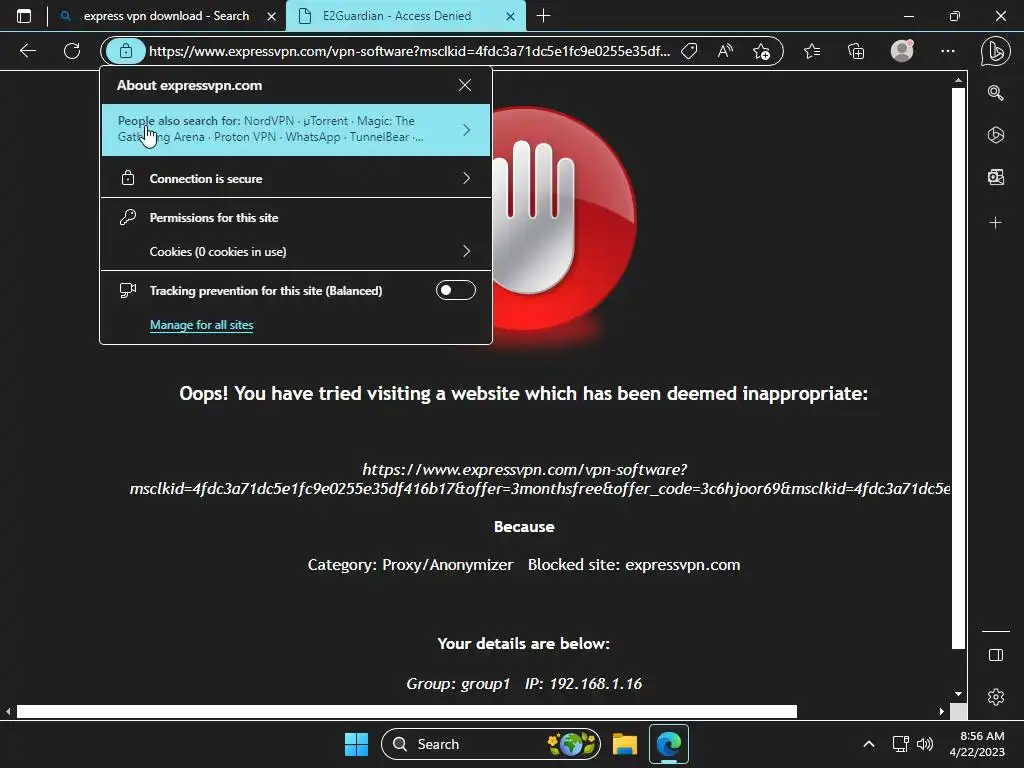Close the express vpn download tab
Viewport: 1024px width, 768px height.
tap(271, 16)
